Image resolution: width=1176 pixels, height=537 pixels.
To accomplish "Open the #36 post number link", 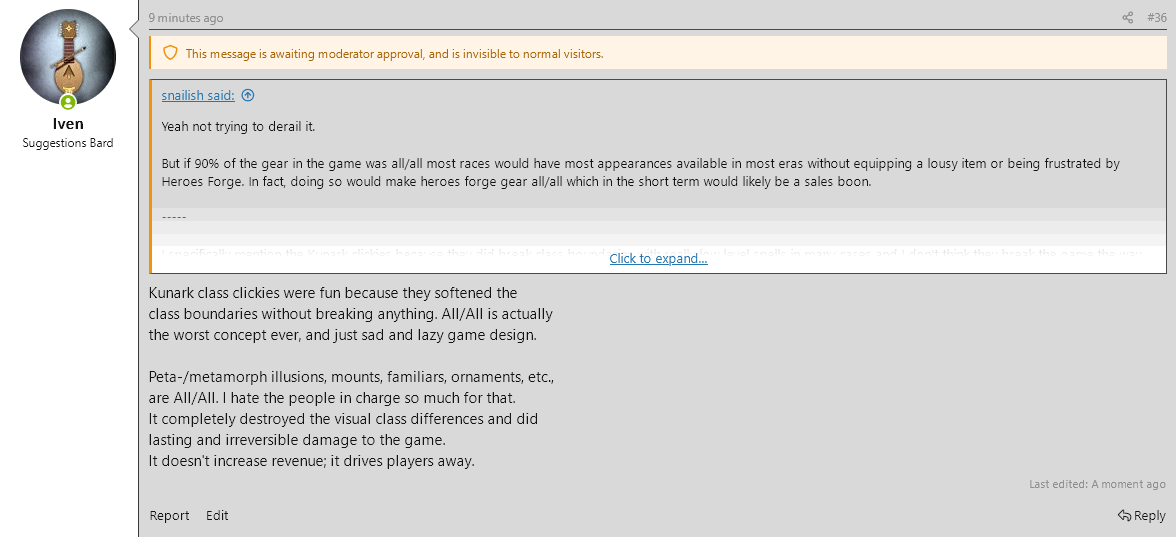I will (x=1156, y=18).
